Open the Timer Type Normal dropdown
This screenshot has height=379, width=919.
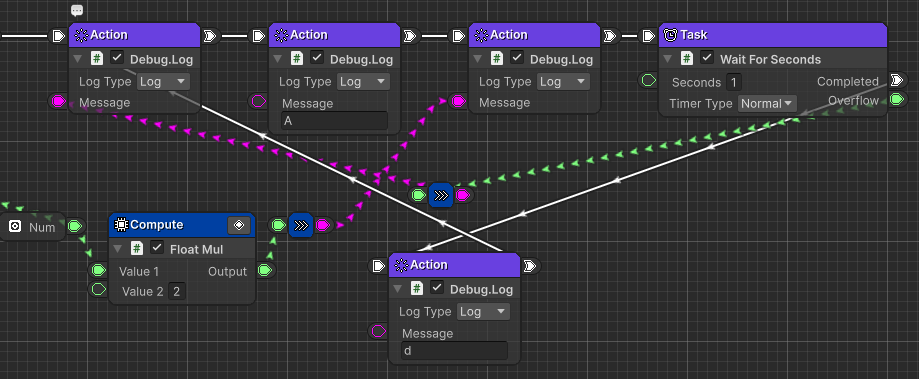(767, 104)
